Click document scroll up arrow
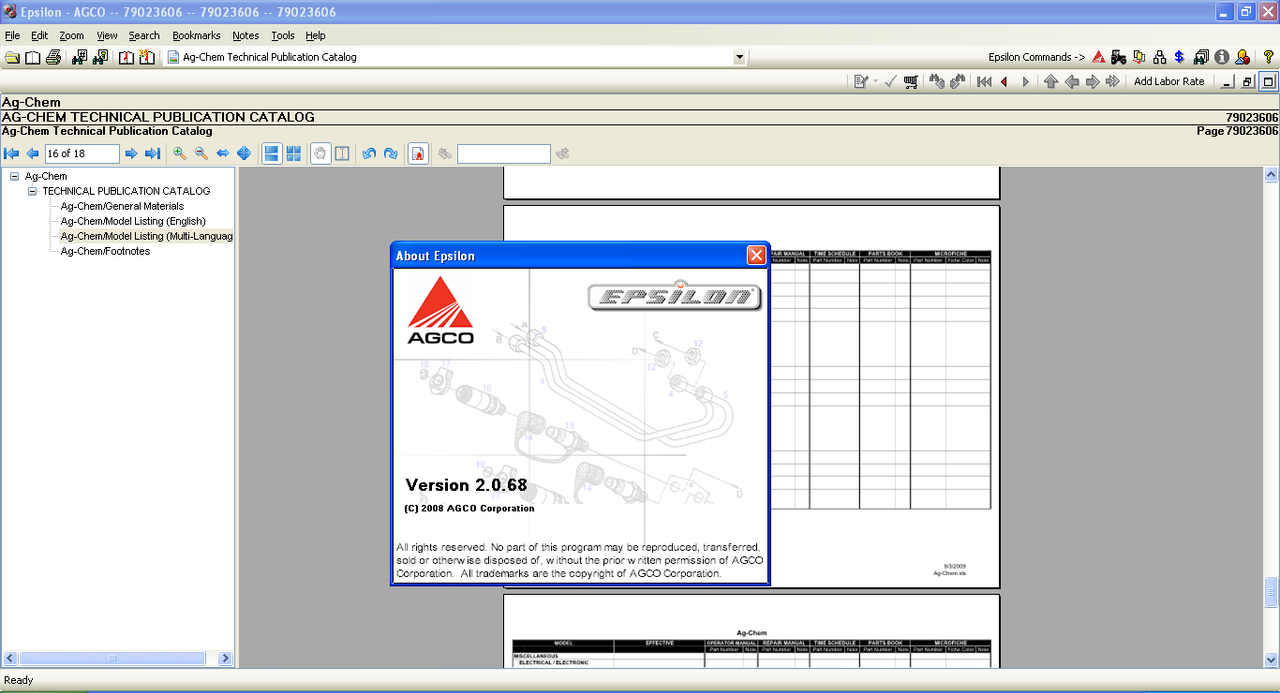This screenshot has width=1280, height=693. tap(1271, 176)
